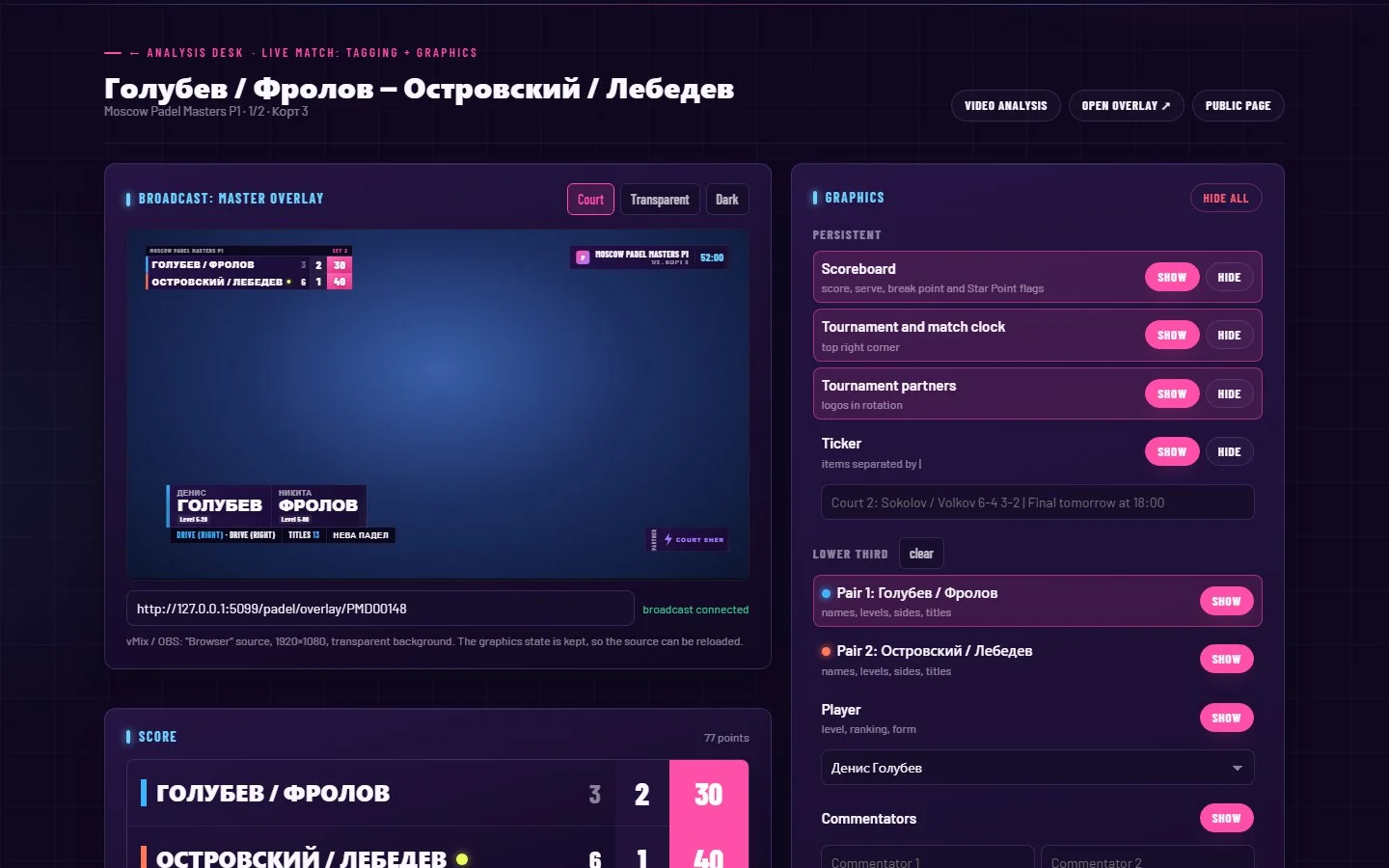
Task: Show the Tournament partners logos
Action: pos(1172,393)
